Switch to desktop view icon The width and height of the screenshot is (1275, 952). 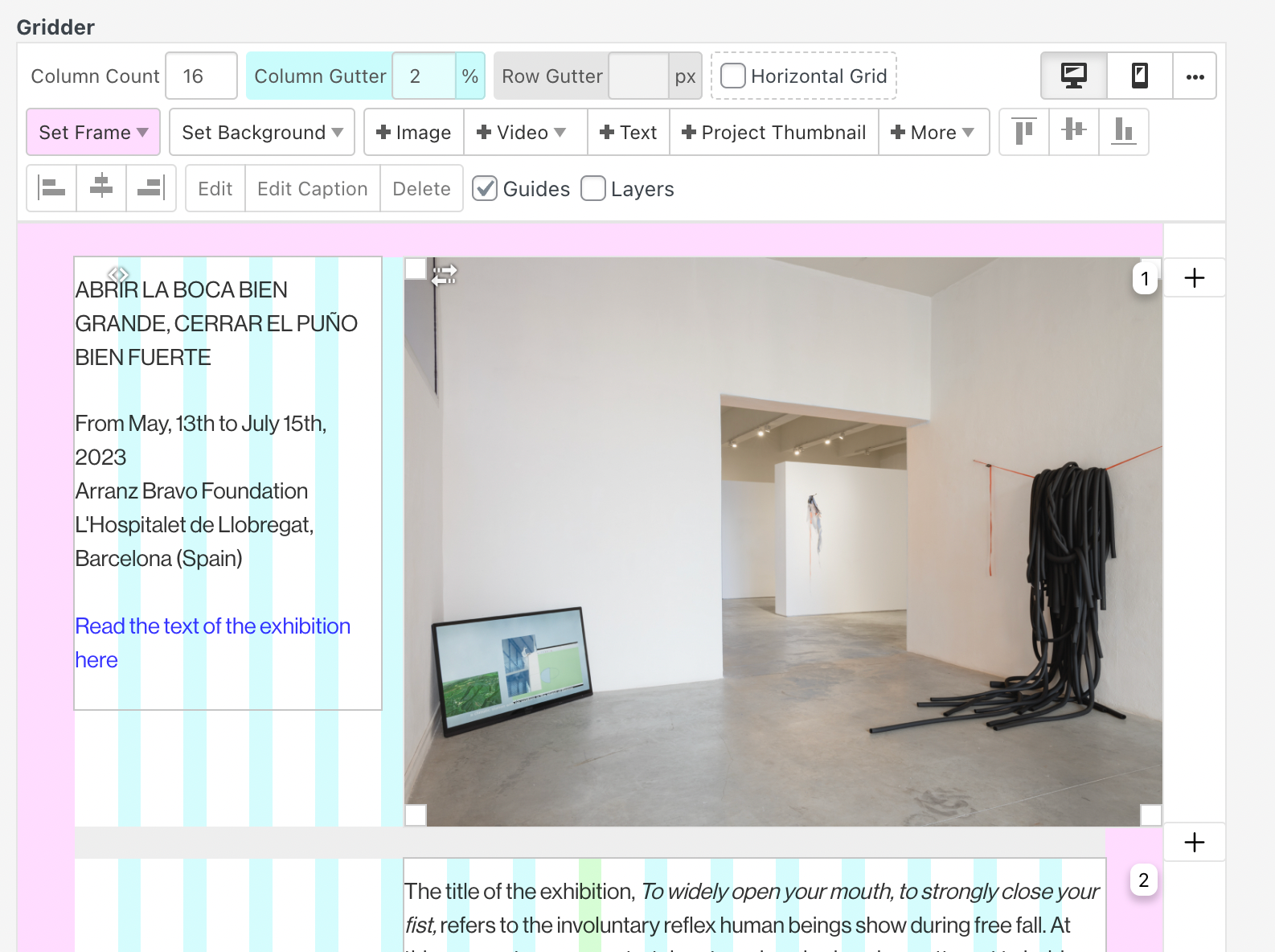coord(1073,76)
